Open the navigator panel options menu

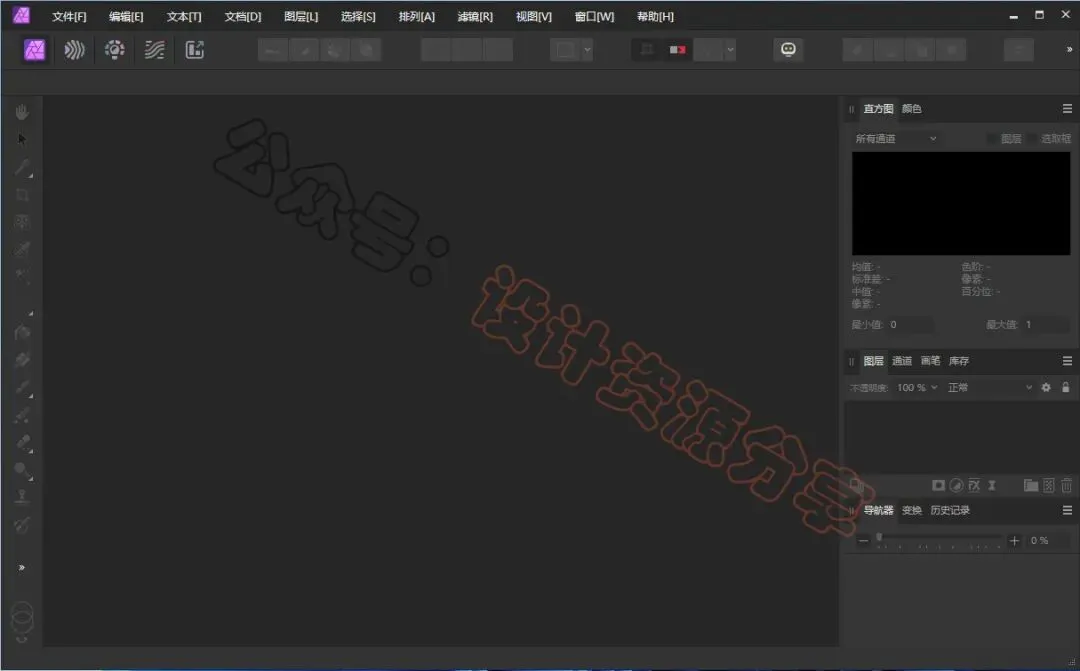point(1067,510)
